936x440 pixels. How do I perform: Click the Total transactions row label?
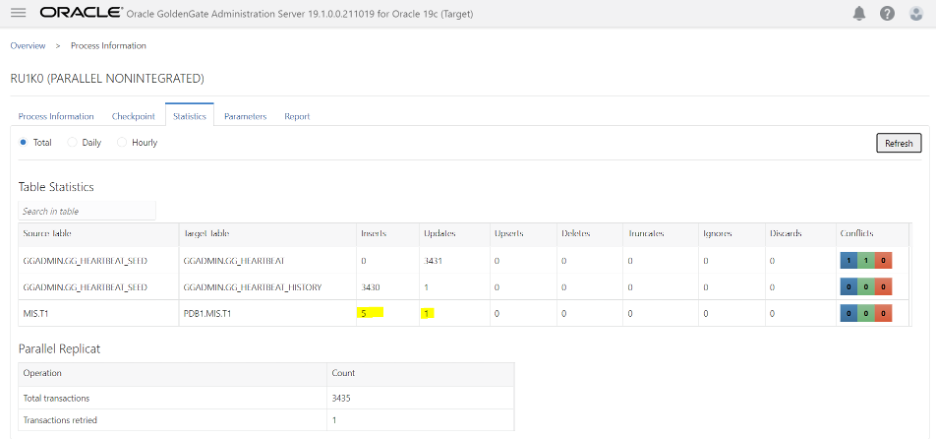[x=56, y=398]
